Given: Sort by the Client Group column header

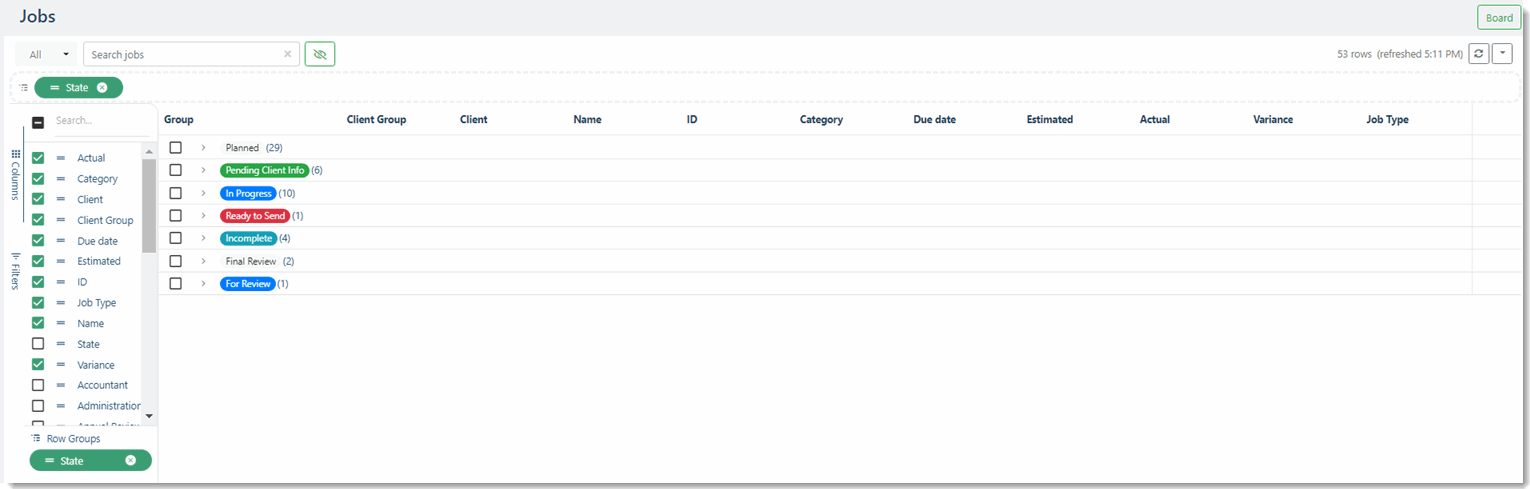Looking at the screenshot, I should [376, 119].
